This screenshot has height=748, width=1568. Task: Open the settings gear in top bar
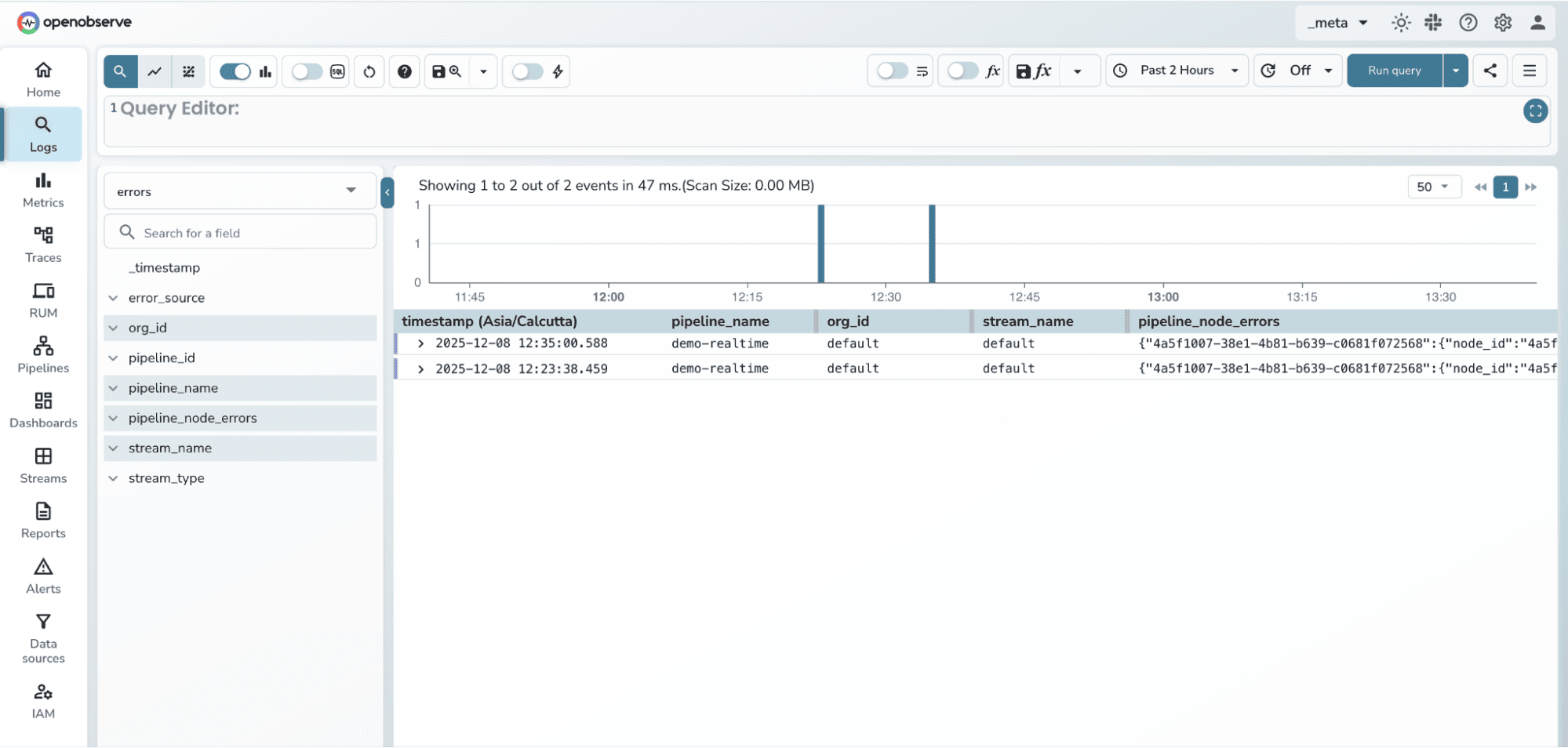coord(1502,23)
